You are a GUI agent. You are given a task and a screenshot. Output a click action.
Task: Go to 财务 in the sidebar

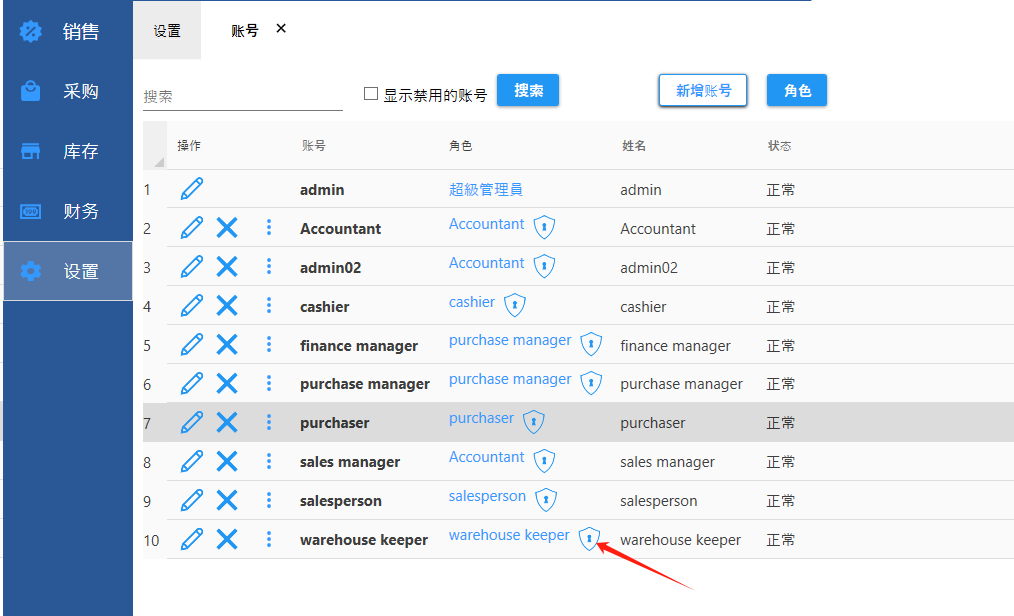point(67,211)
